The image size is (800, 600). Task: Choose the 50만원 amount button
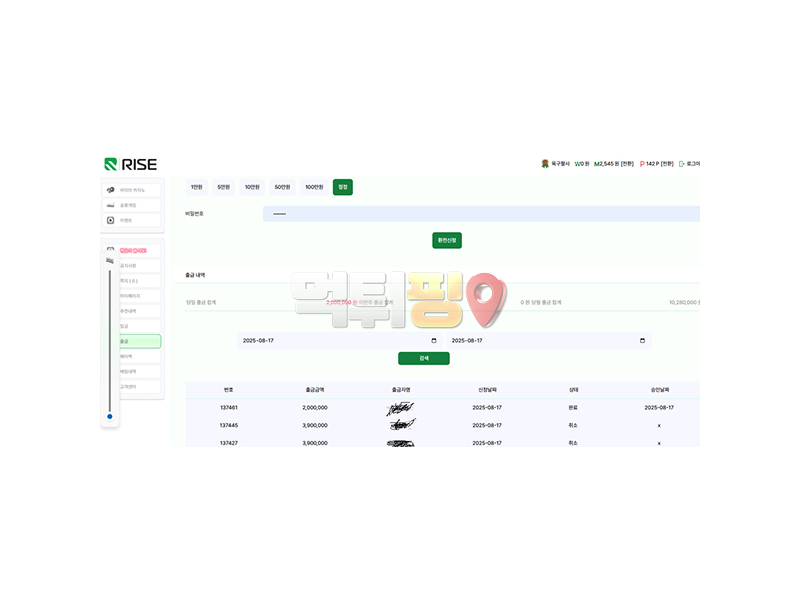pos(282,187)
